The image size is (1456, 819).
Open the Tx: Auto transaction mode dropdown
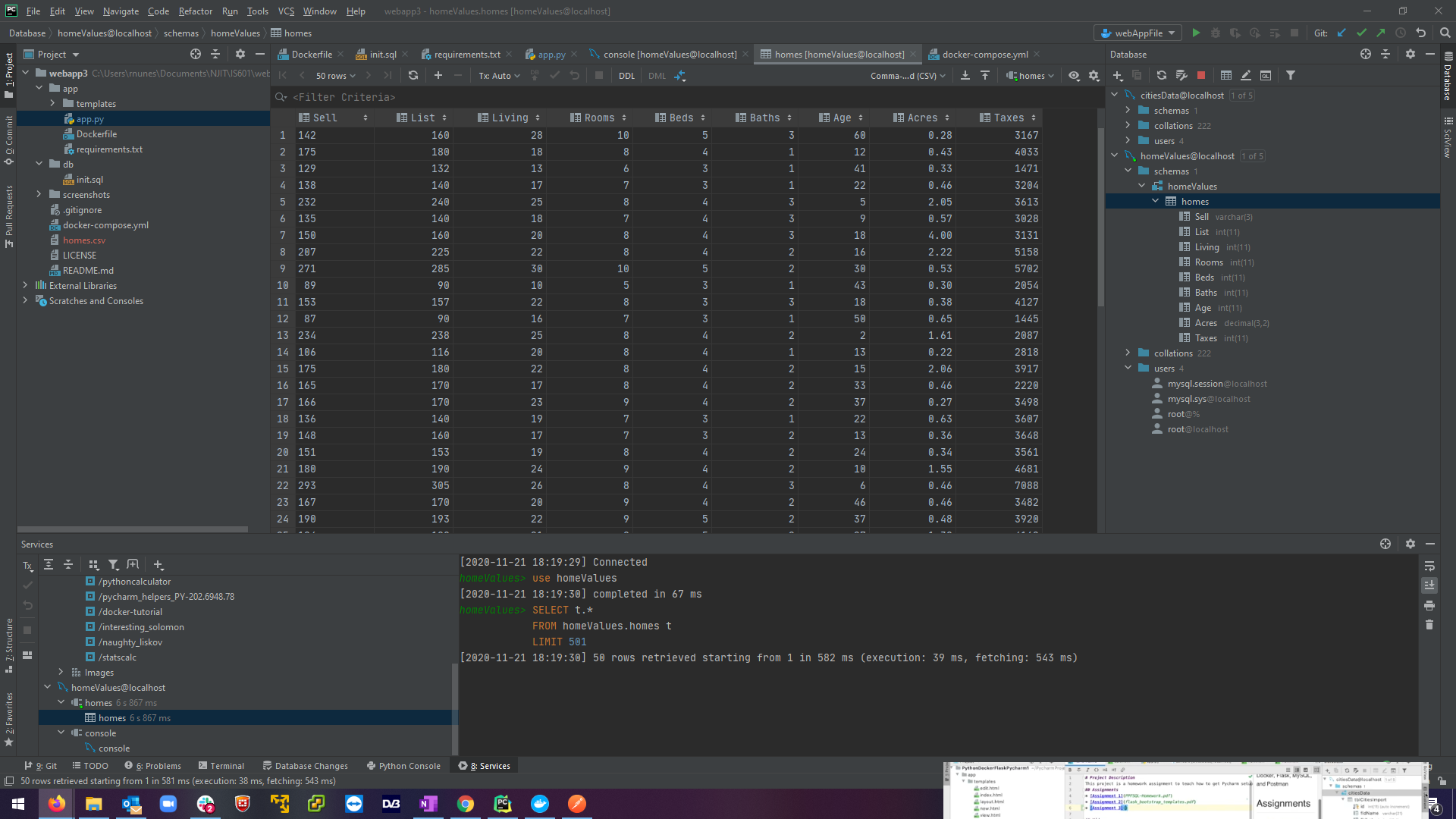pos(499,76)
